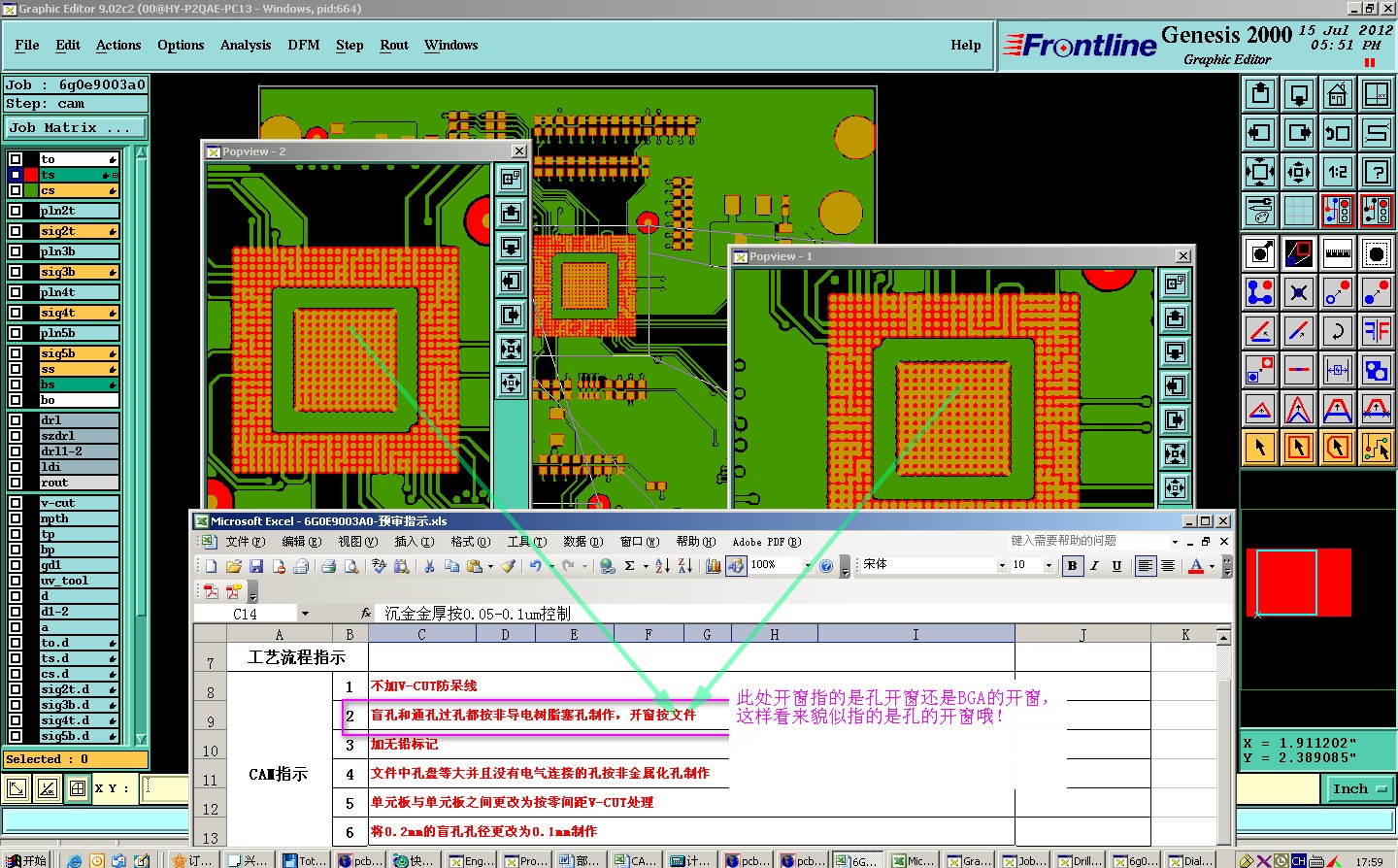Open the paste options dropdown arrow in Excel

490,566
